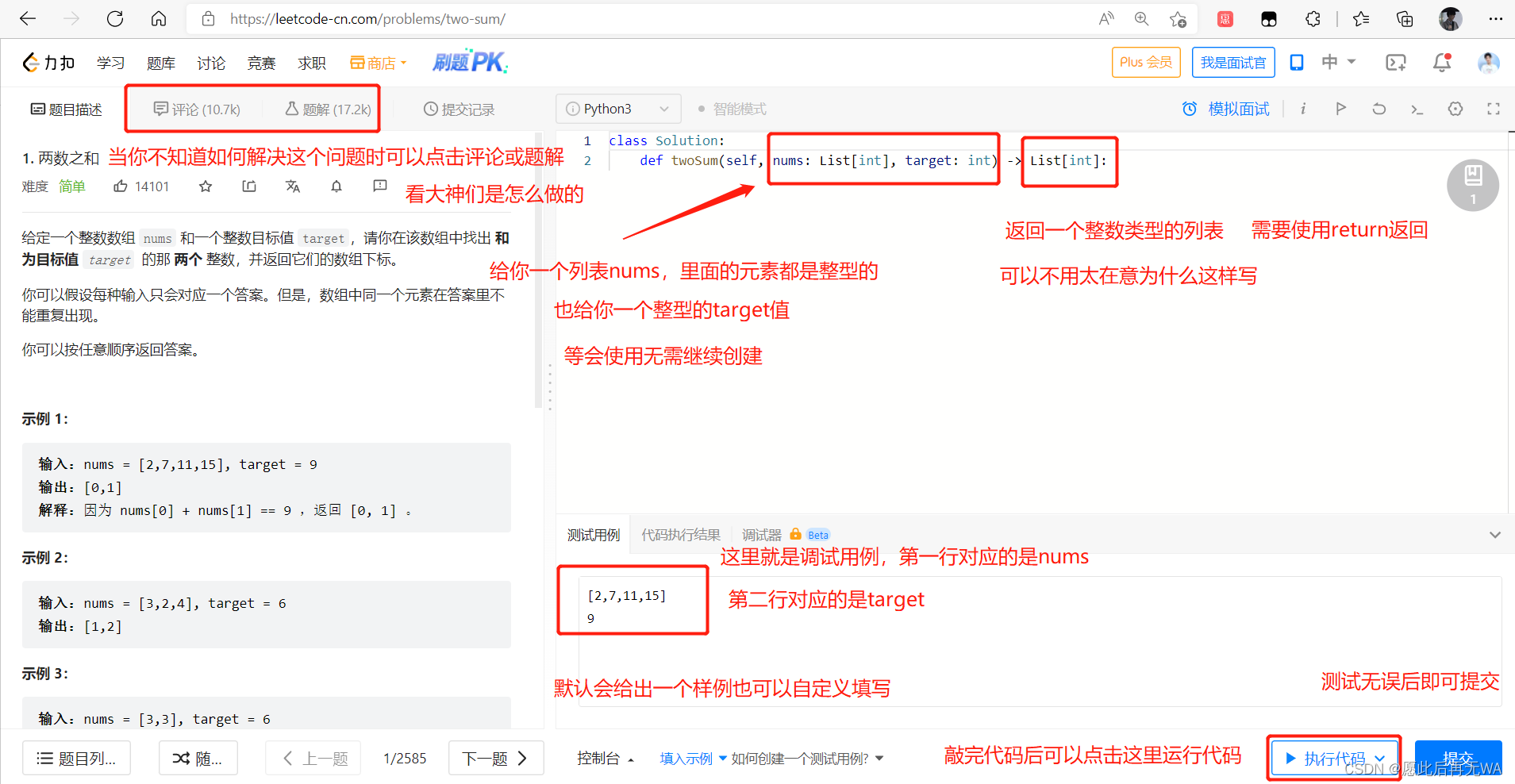
Task: Favorite the problem with star icon
Action: 206,186
